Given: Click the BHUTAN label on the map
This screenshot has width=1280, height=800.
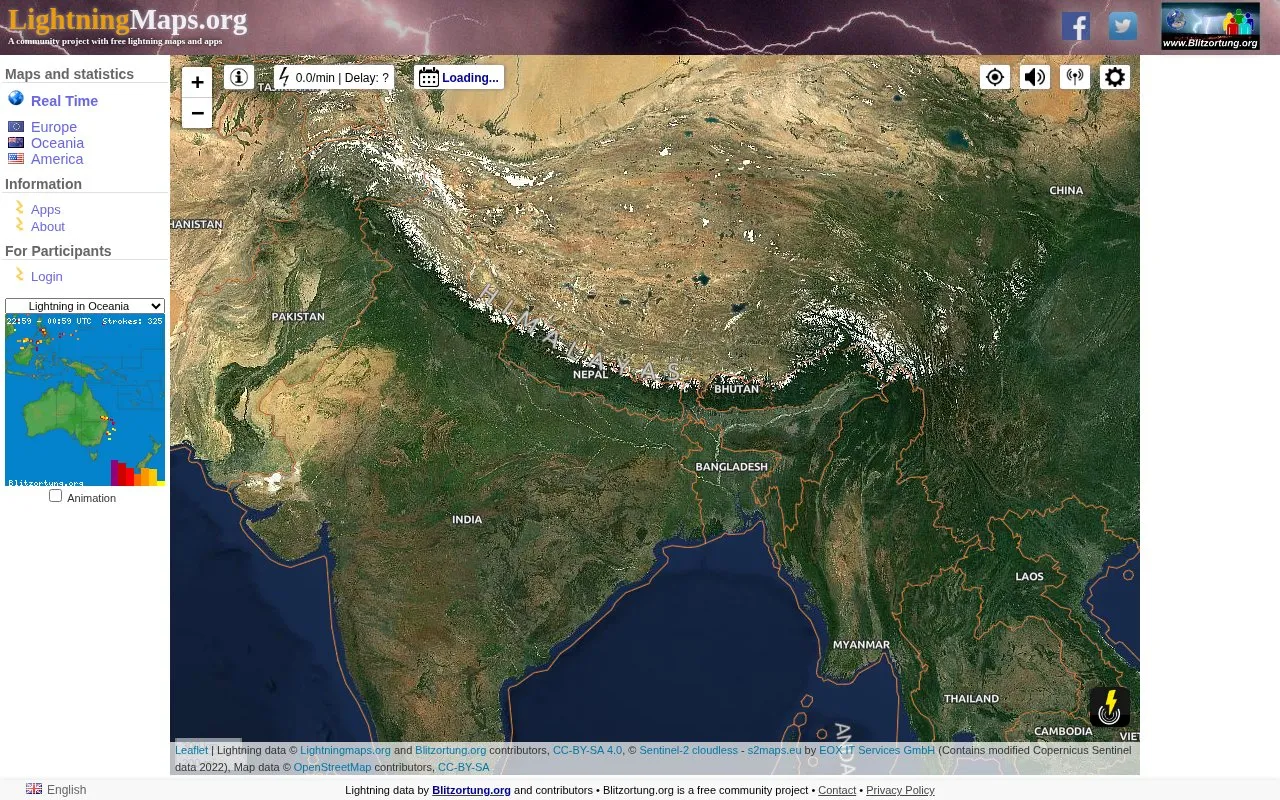Looking at the screenshot, I should 737,389.
